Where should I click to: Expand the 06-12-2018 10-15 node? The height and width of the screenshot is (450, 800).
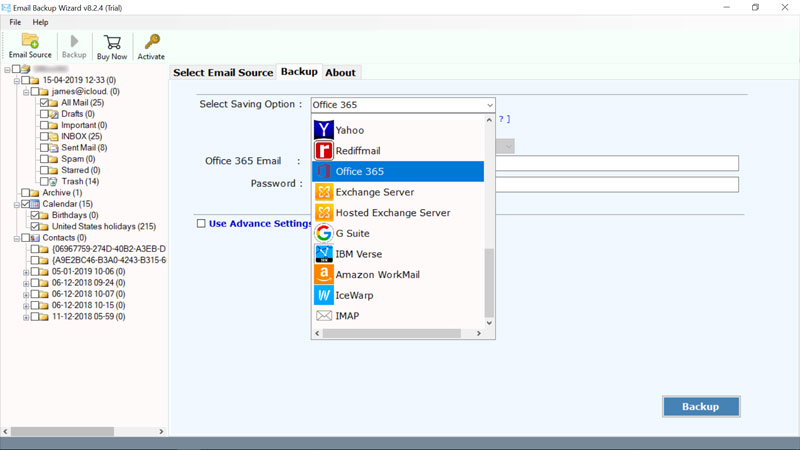pos(26,306)
